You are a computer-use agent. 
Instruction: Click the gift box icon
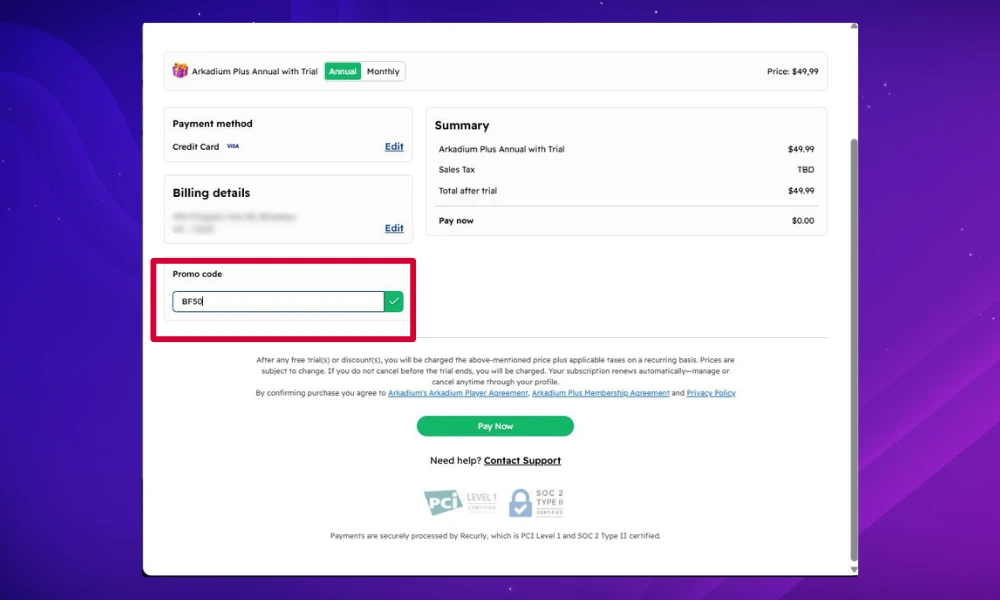click(180, 71)
